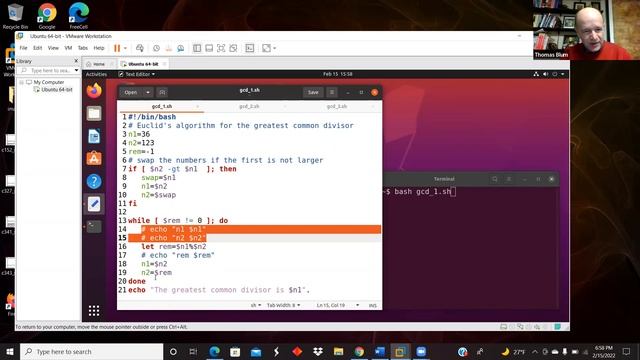Click the Text Editor icon in the dock

(x=94, y=204)
